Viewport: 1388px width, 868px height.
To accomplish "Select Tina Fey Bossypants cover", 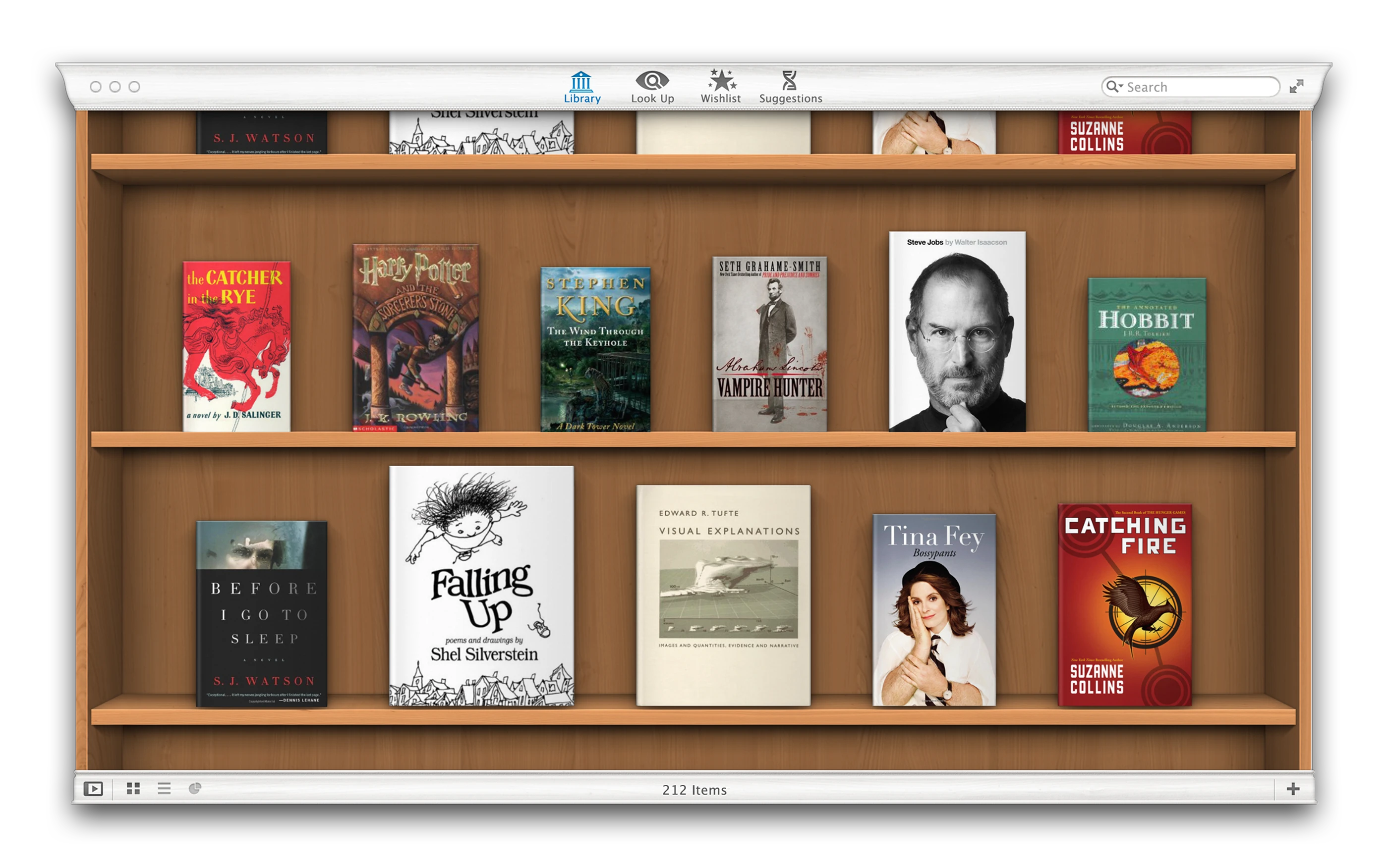I will click(934, 610).
